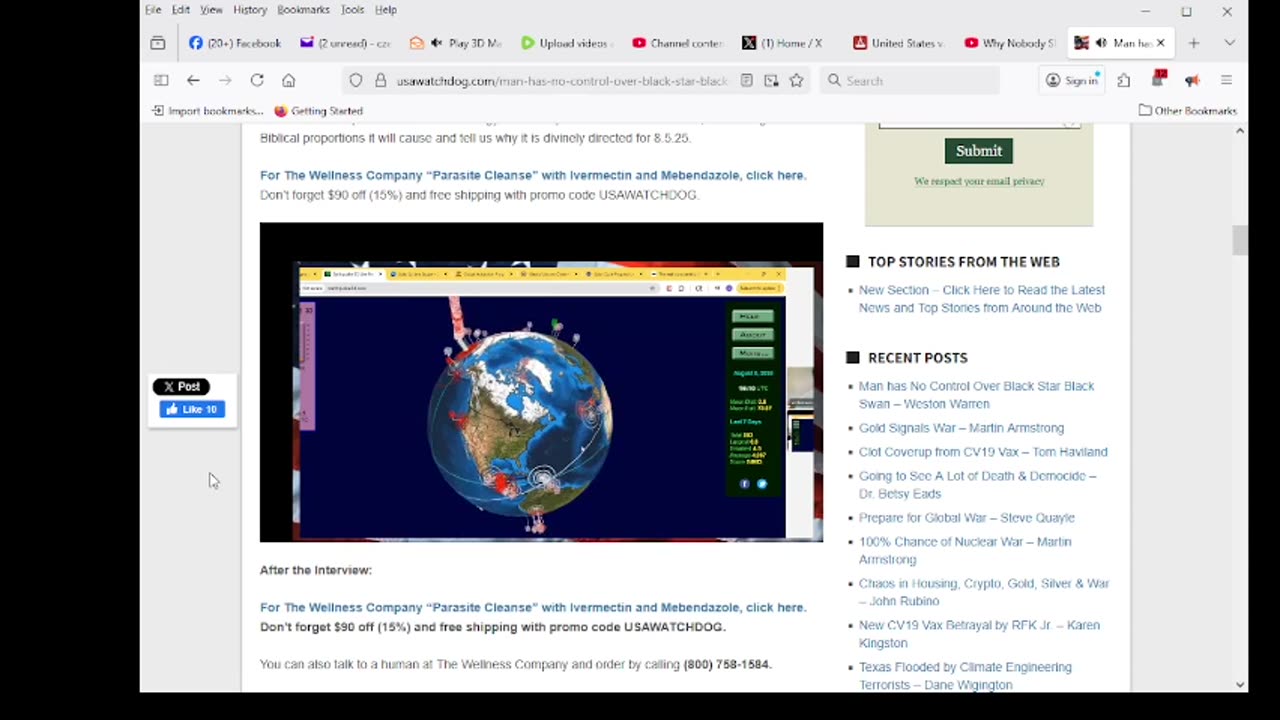Screen dimensions: 1280x720
Task: Switch to the 'Why Nobody' YouTube tab
Action: (x=1009, y=43)
